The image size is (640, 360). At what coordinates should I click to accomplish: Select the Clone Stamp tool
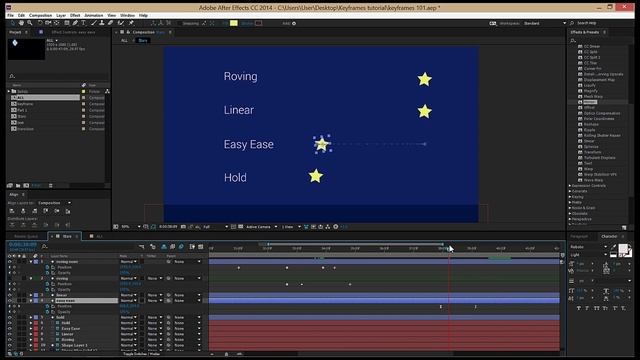pyautogui.click(x=102, y=23)
